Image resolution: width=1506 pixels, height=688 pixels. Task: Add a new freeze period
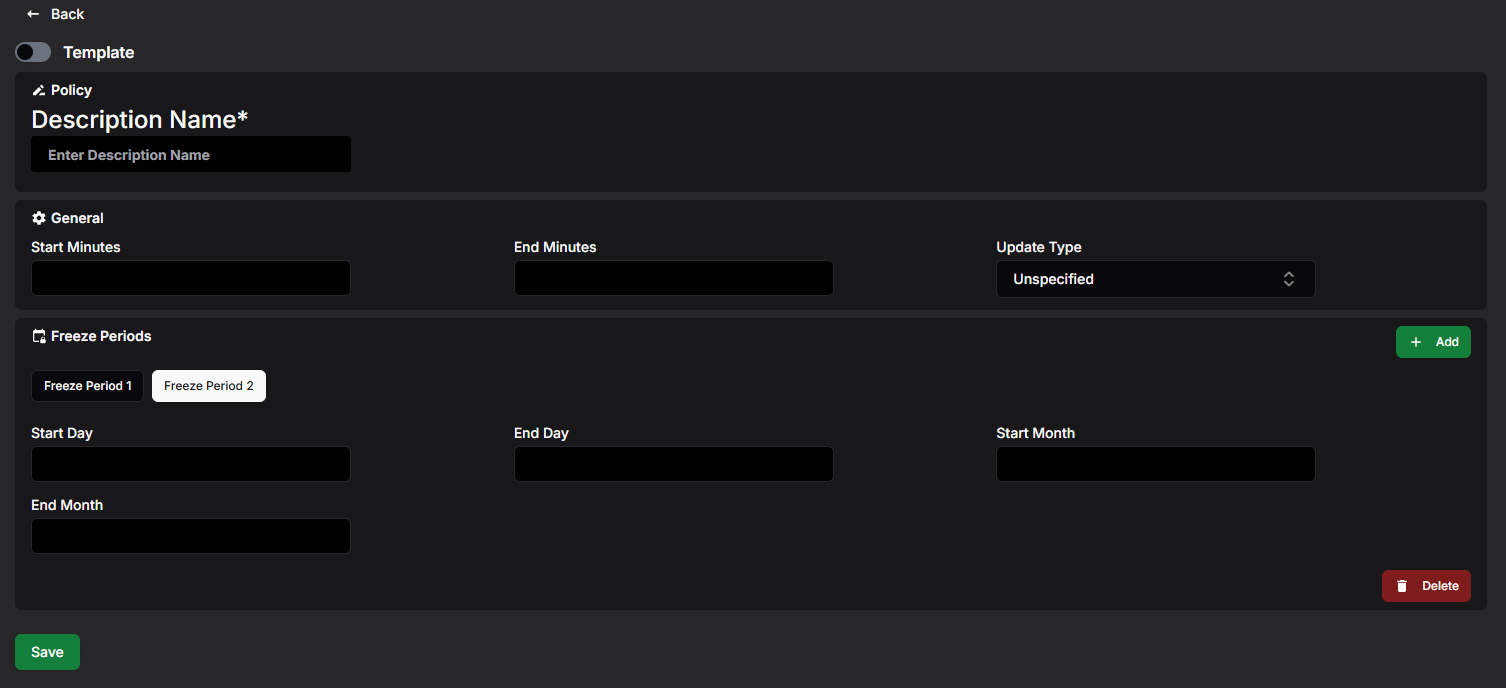1433,342
